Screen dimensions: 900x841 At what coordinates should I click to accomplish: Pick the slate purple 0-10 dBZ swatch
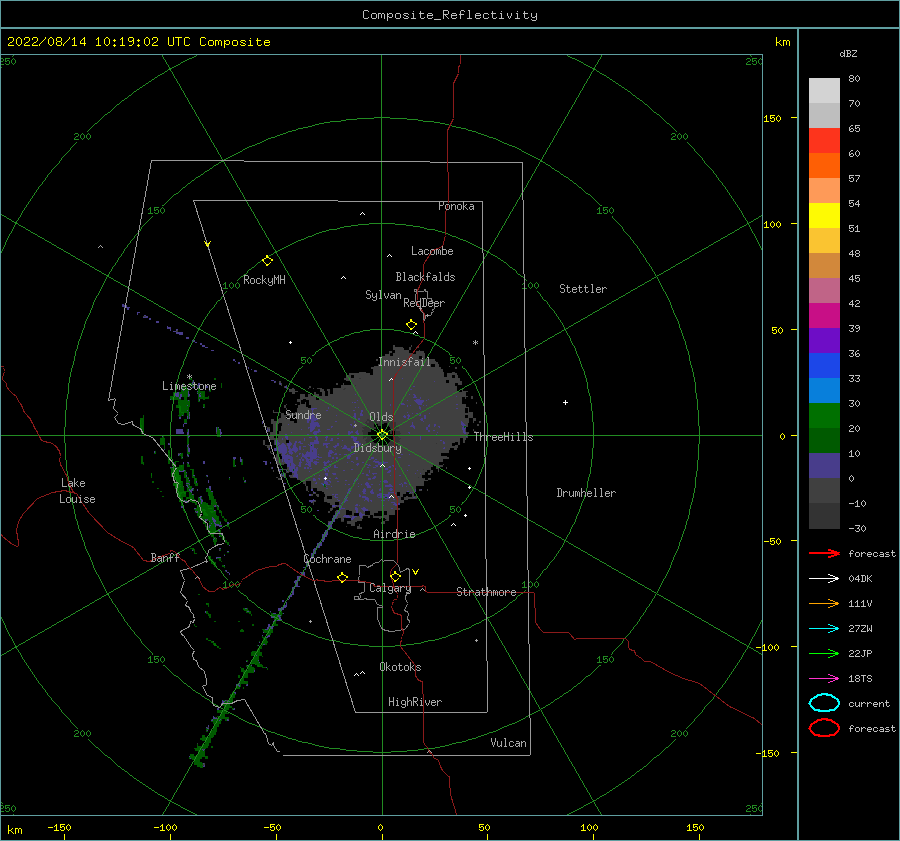tap(824, 466)
